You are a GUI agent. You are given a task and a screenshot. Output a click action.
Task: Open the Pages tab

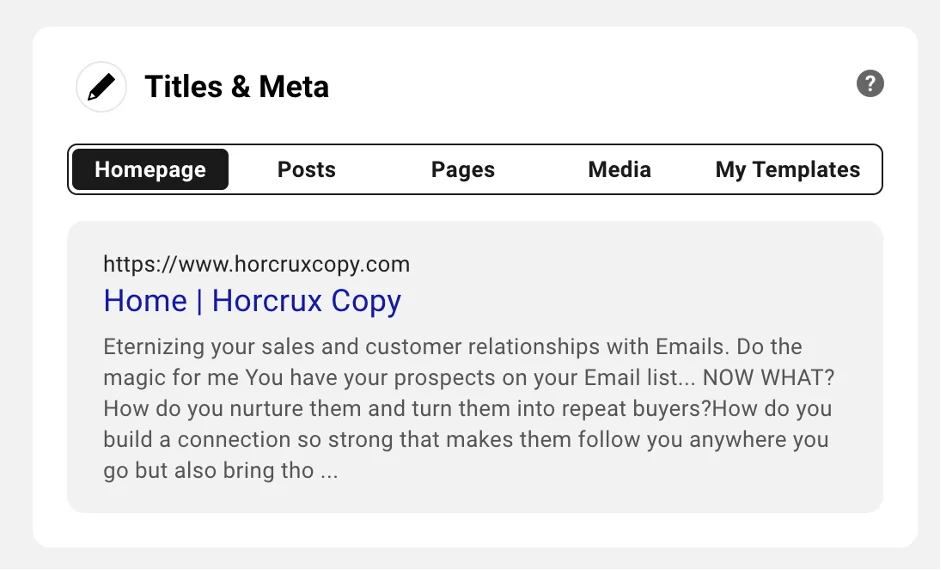pos(463,170)
